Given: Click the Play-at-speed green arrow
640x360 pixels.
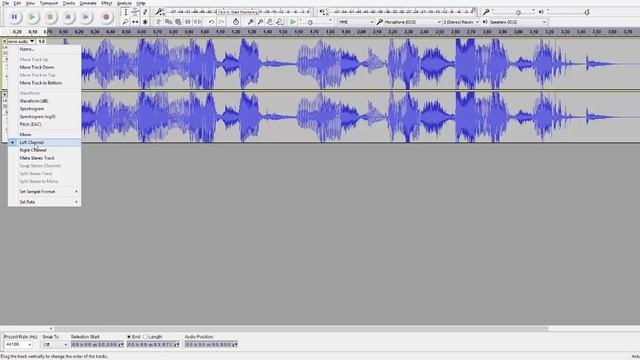Looking at the screenshot, I should 293,22.
